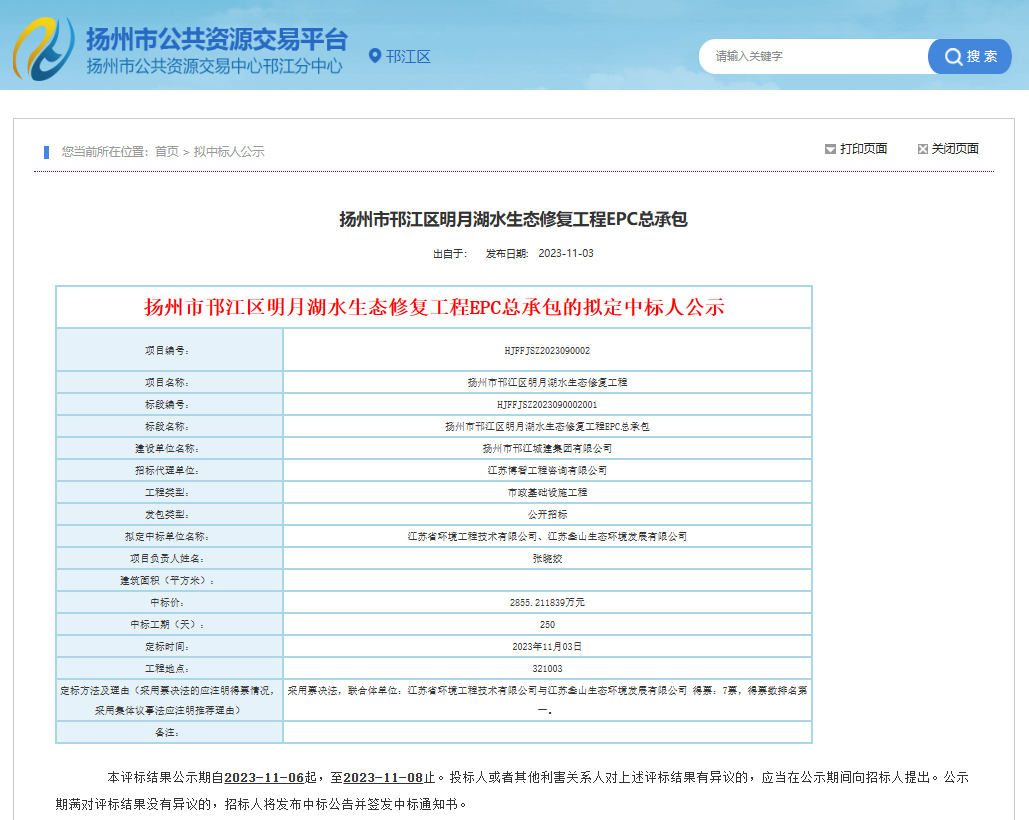
Task: Click the platform logo emblem
Action: point(44,49)
